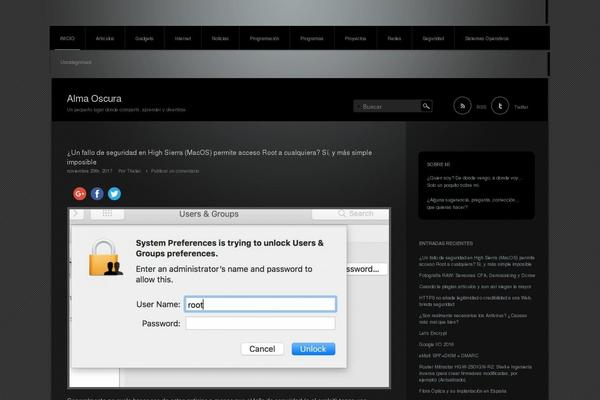Click the Cancel button in dialog
Screen dimensions: 600x400
coord(262,349)
